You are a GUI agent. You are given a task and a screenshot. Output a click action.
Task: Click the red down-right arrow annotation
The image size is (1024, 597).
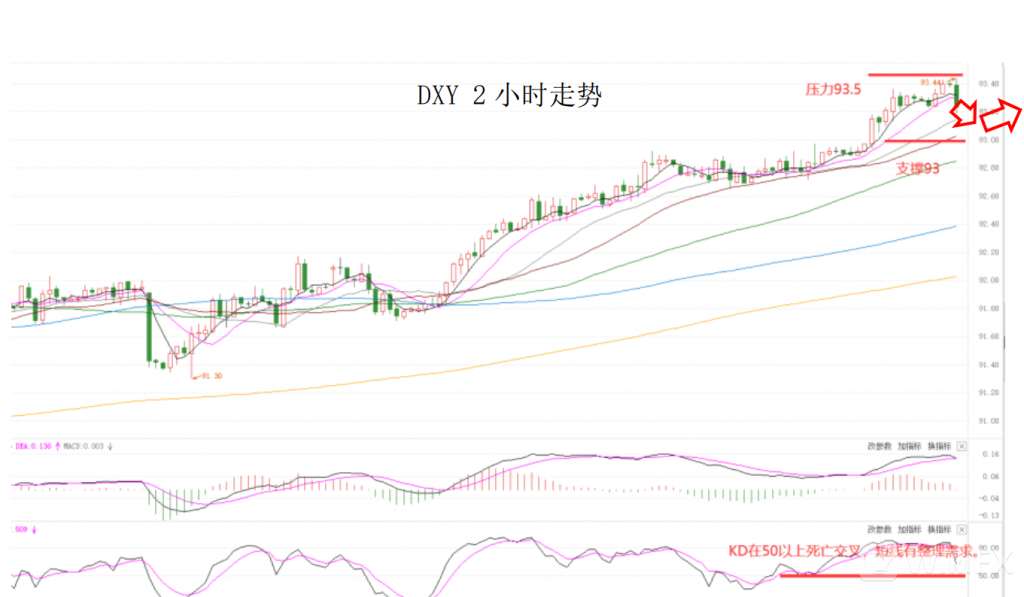click(x=965, y=114)
